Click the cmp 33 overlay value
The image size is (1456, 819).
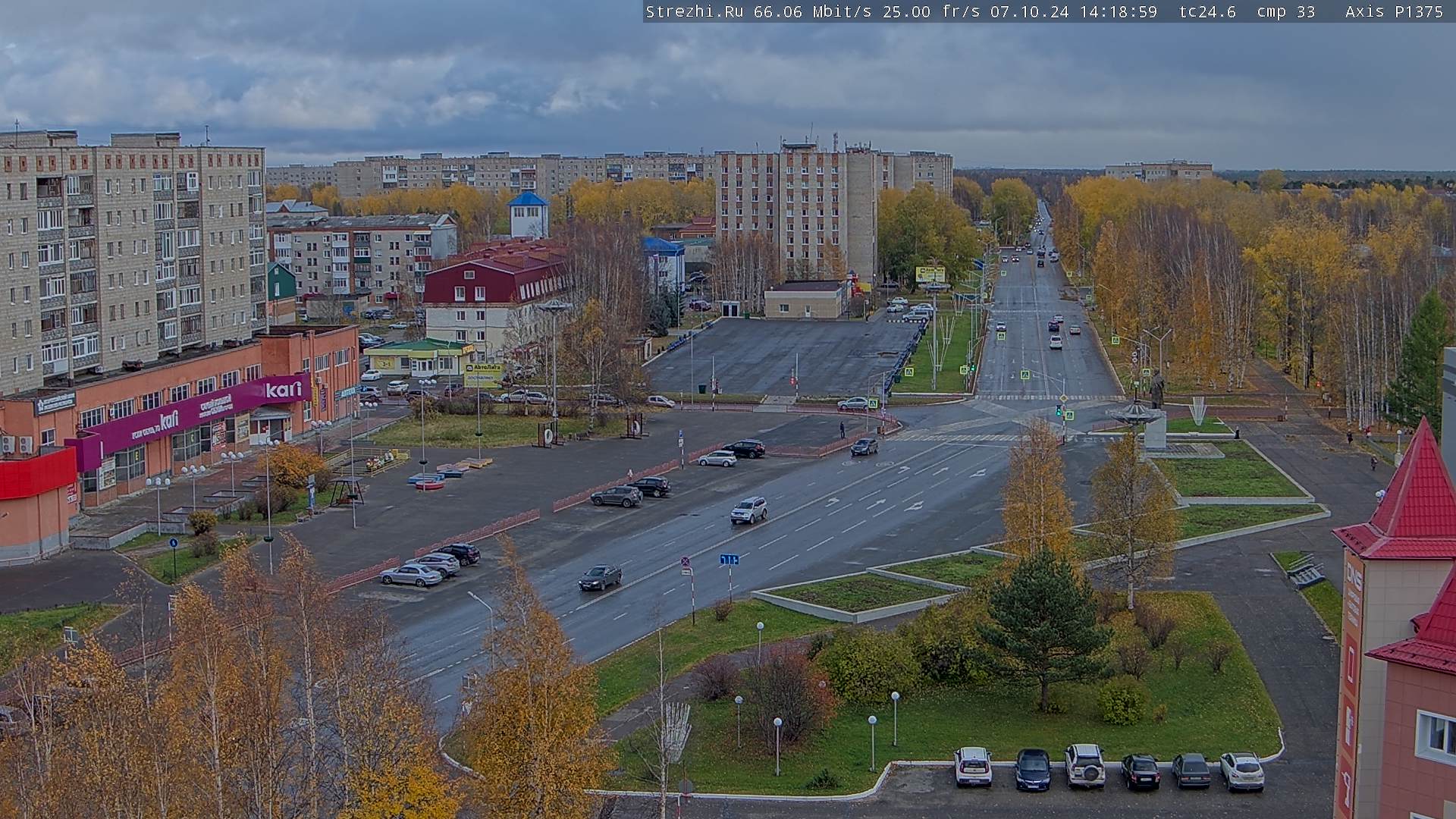pyautogui.click(x=1285, y=12)
